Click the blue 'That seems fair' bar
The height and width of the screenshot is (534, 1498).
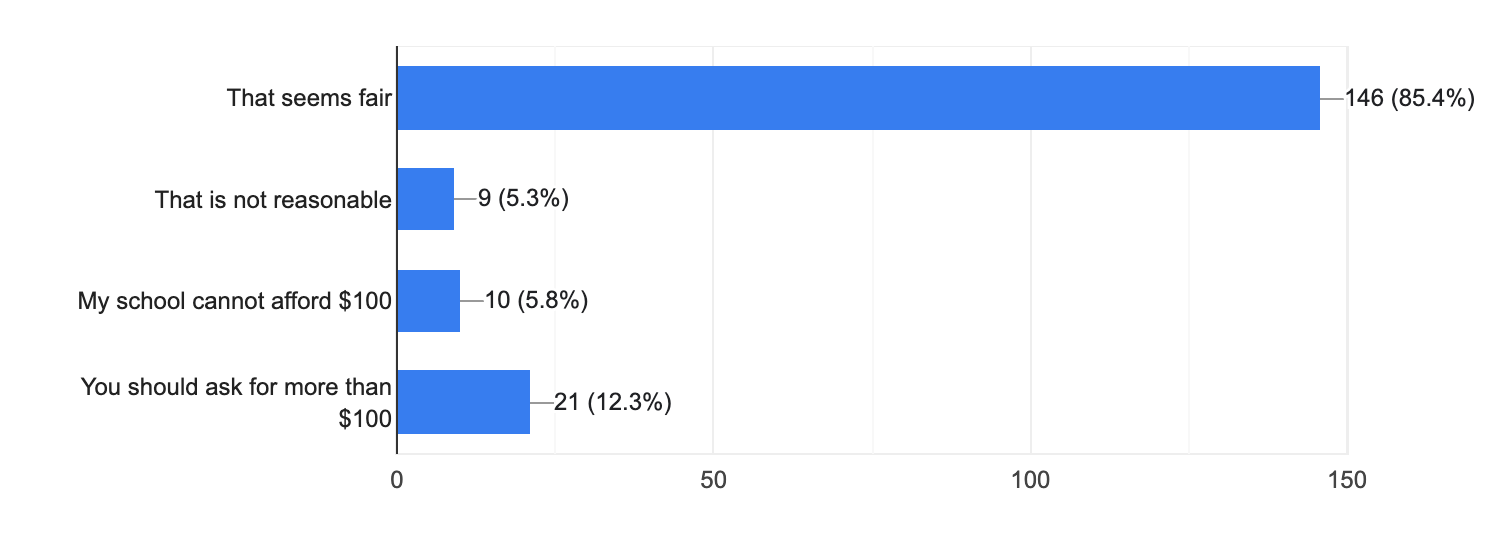click(858, 98)
